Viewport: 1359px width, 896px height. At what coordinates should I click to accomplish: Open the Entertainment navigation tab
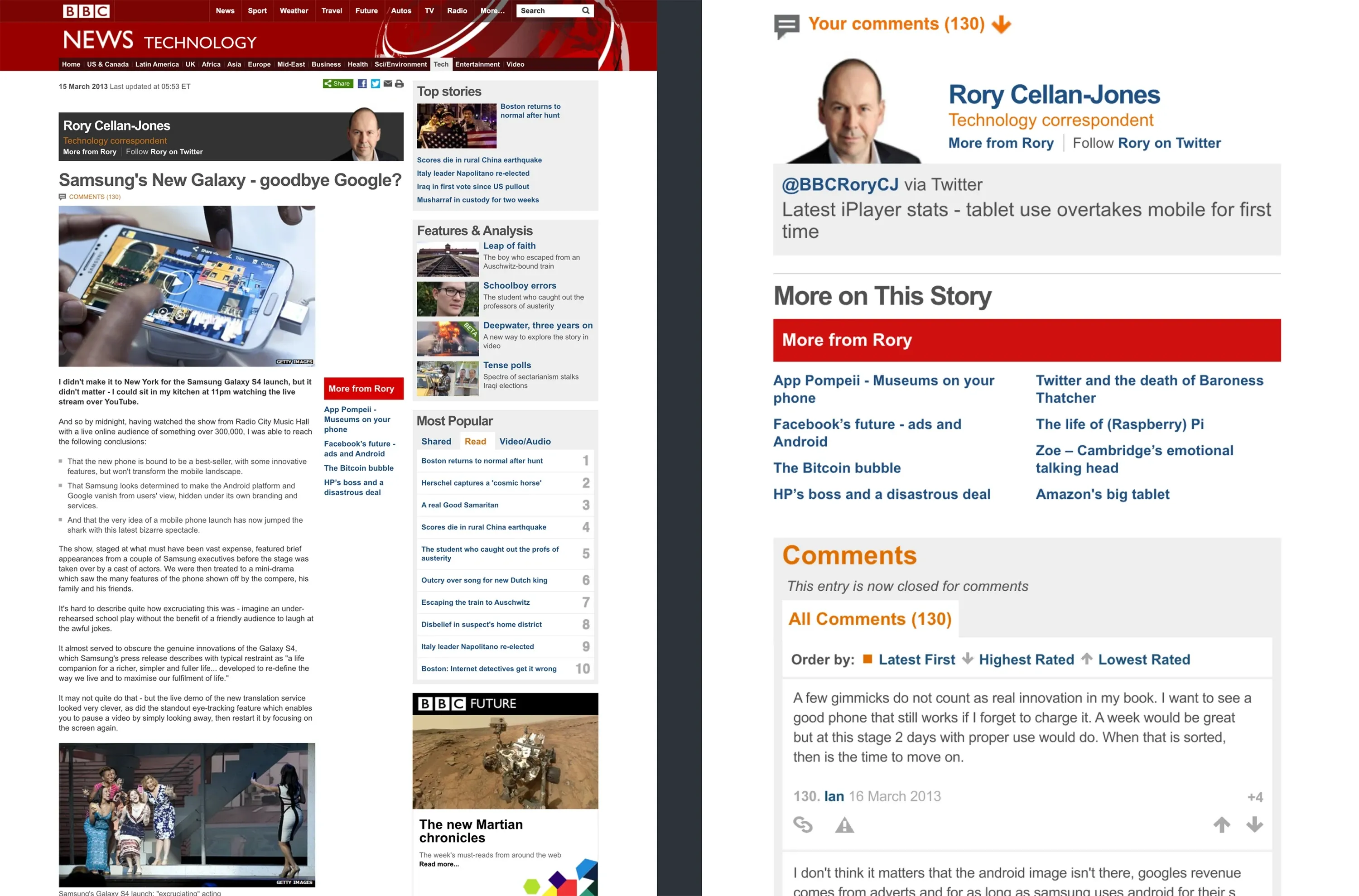pyautogui.click(x=477, y=65)
